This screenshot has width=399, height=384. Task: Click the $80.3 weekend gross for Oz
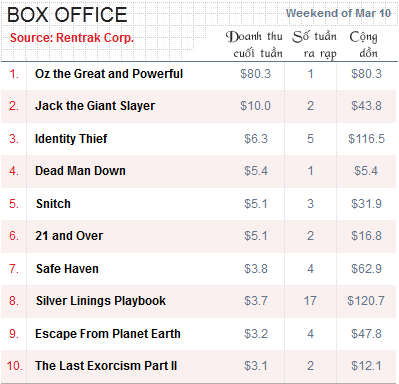255,74
